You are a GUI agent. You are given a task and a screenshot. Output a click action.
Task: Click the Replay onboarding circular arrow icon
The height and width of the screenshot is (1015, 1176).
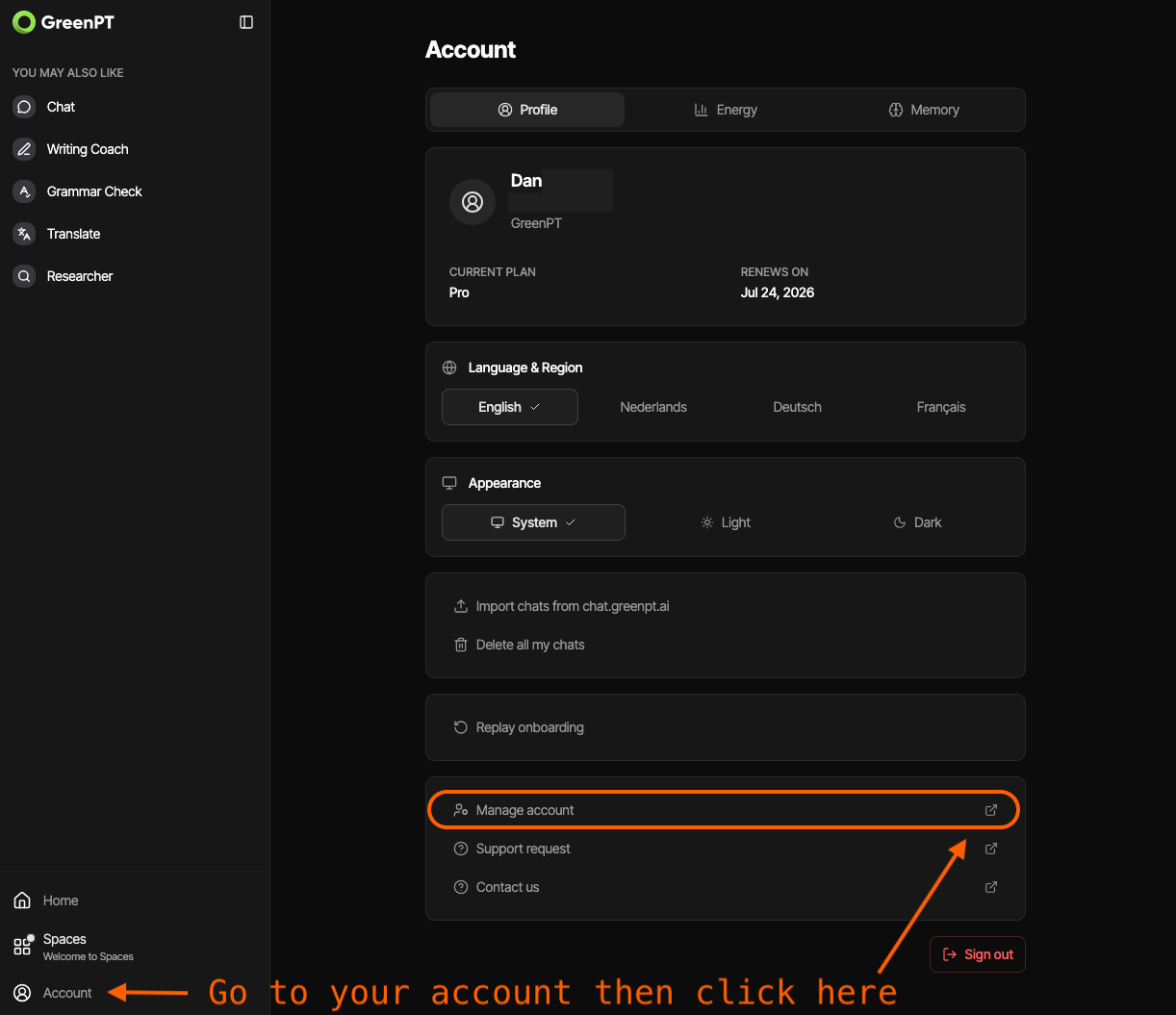[x=461, y=727]
